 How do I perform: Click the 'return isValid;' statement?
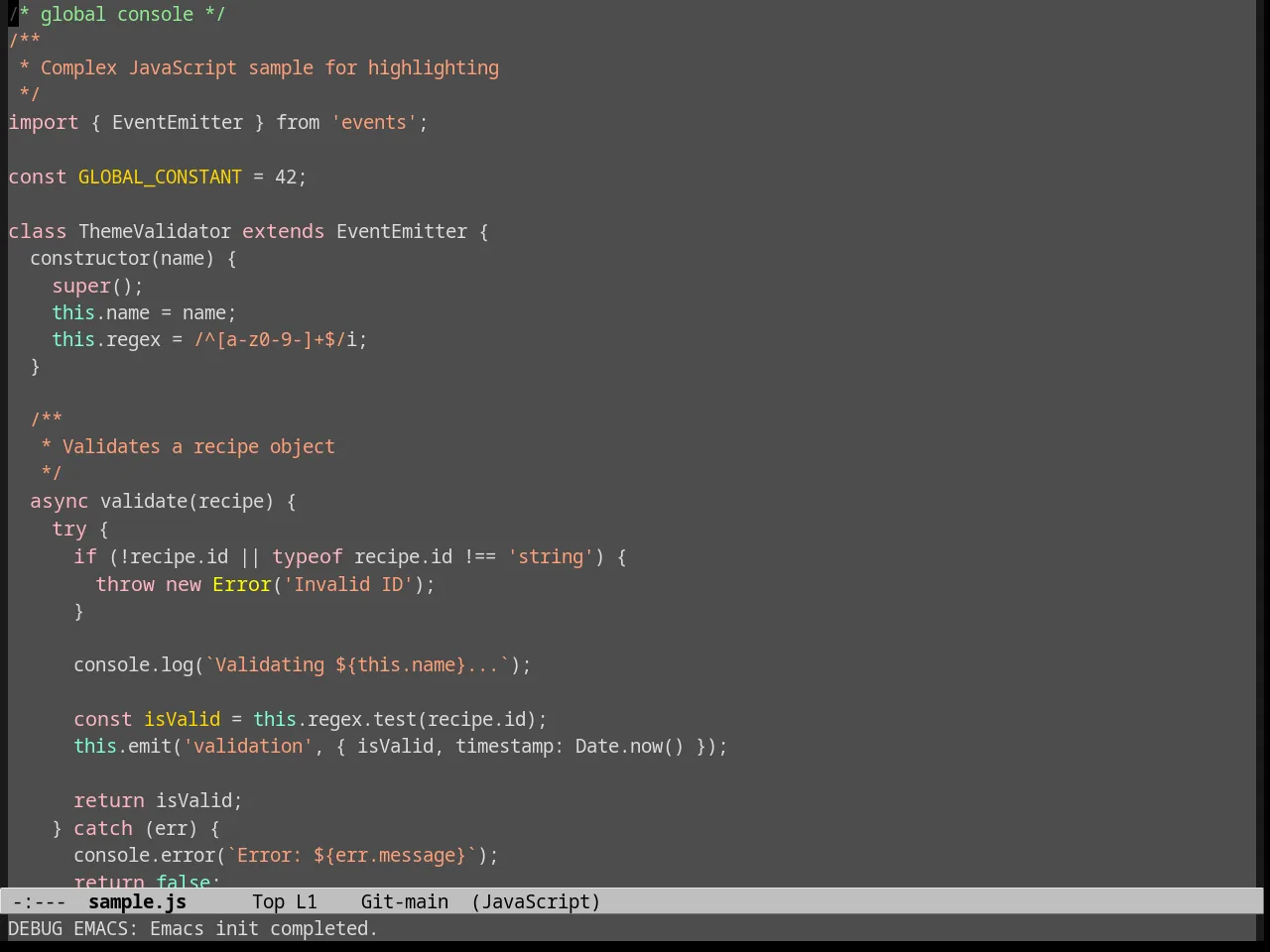(x=158, y=800)
